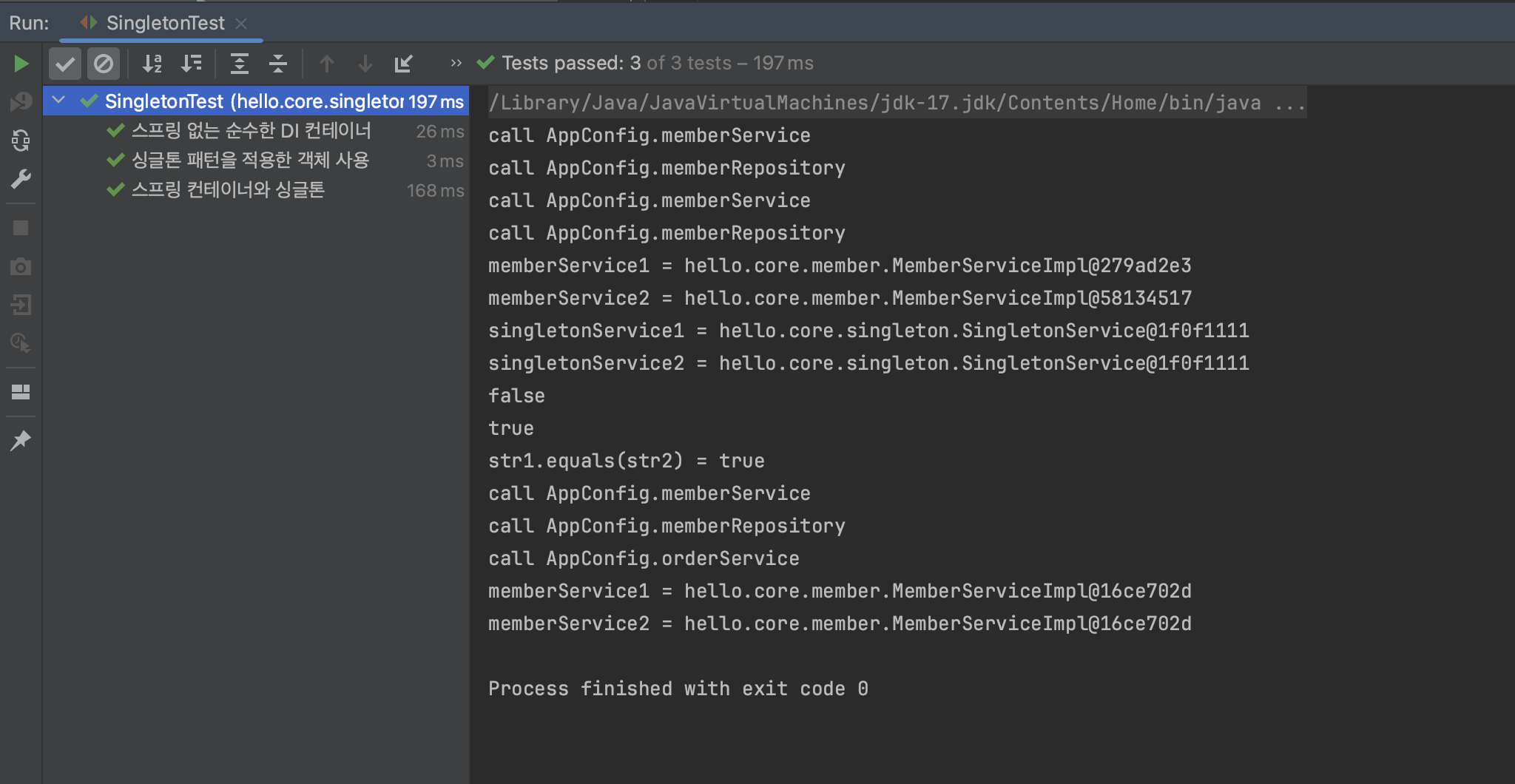This screenshot has width=1515, height=784.
Task: Click the Layout settings icon in sidebar
Action: click(21, 392)
